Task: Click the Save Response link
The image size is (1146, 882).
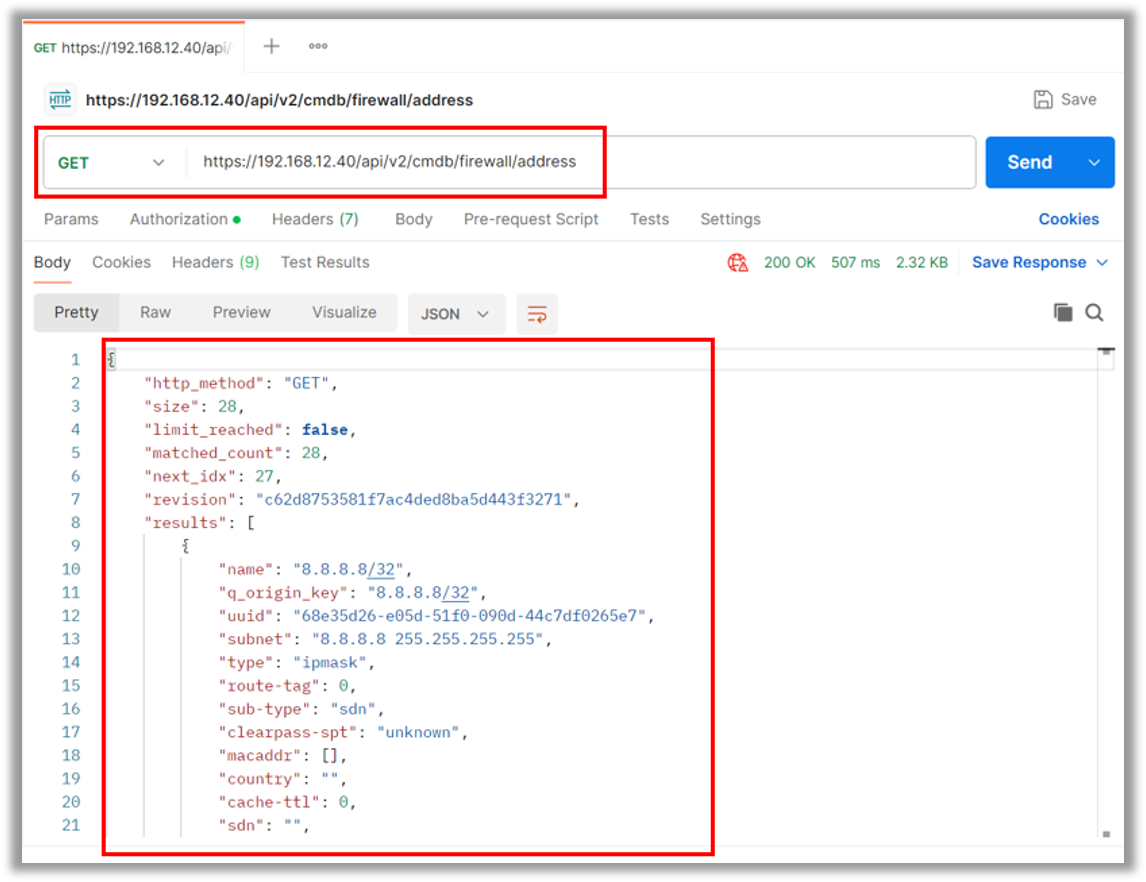Action: tap(1030, 262)
